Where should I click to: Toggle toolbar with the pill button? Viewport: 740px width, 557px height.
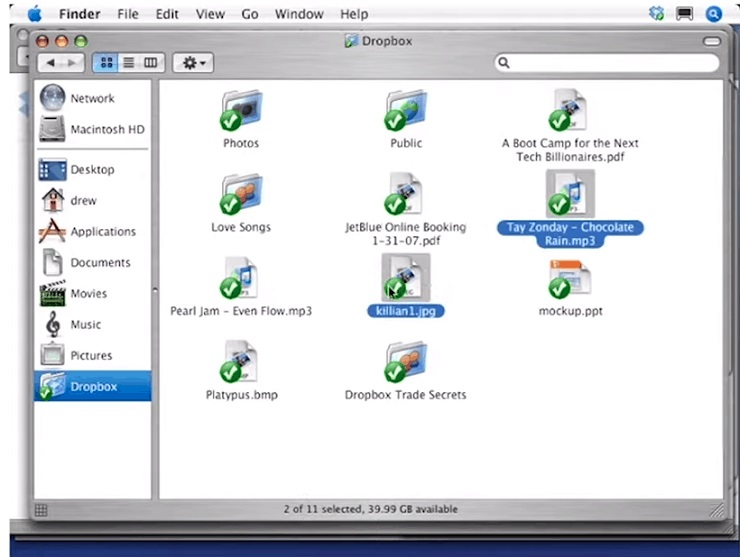[712, 42]
